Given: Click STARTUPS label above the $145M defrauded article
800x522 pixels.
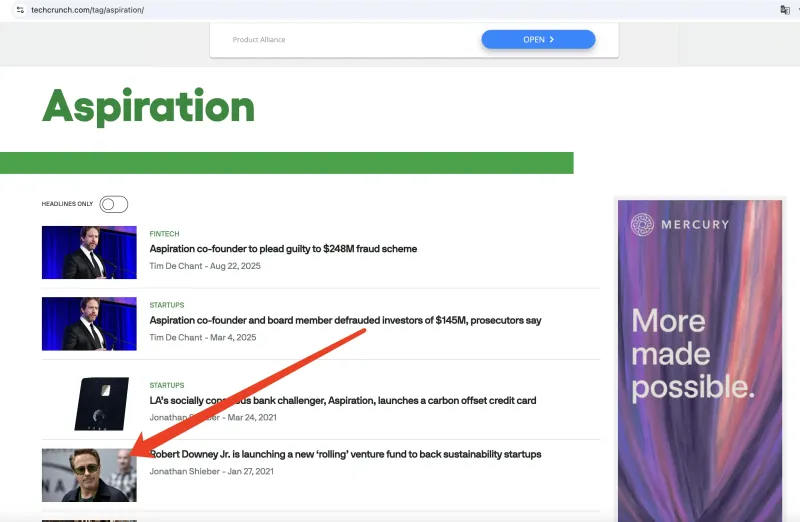Looking at the screenshot, I should [x=167, y=305].
